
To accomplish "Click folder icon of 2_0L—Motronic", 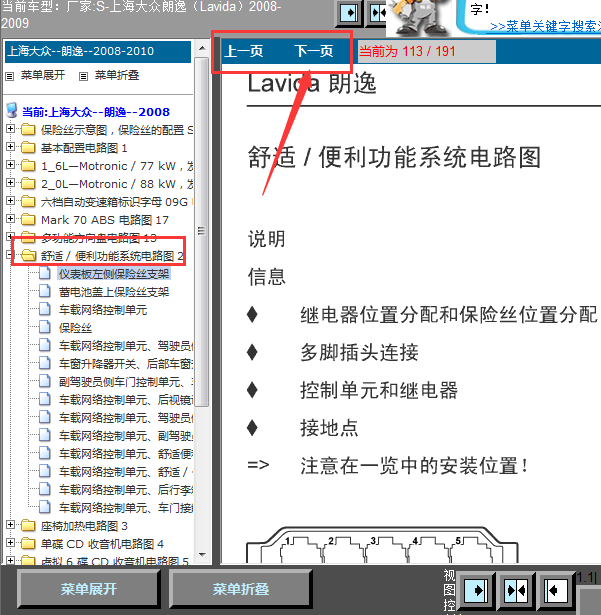I will (x=28, y=183).
